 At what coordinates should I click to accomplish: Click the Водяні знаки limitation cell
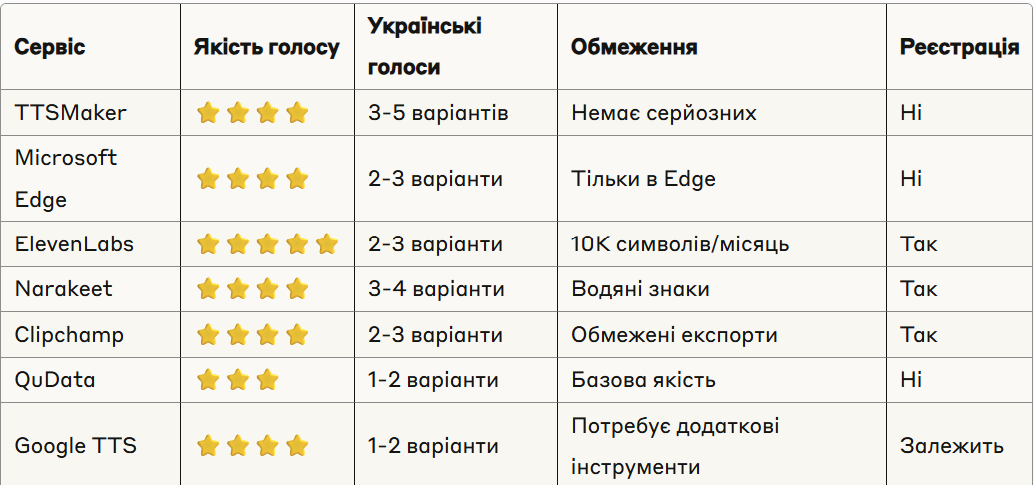pos(640,289)
